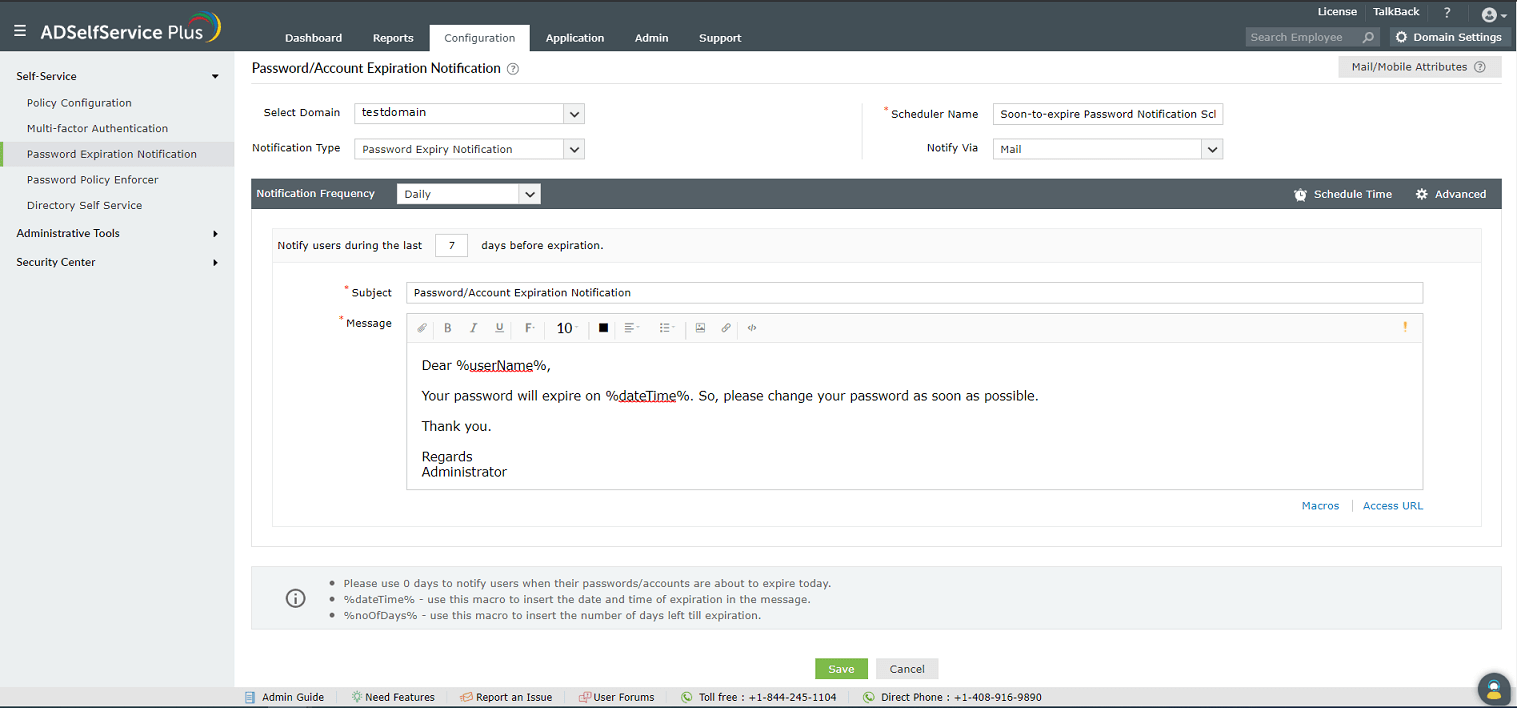1517x708 pixels.
Task: Toggle the HTML source code view icon
Action: [752, 328]
